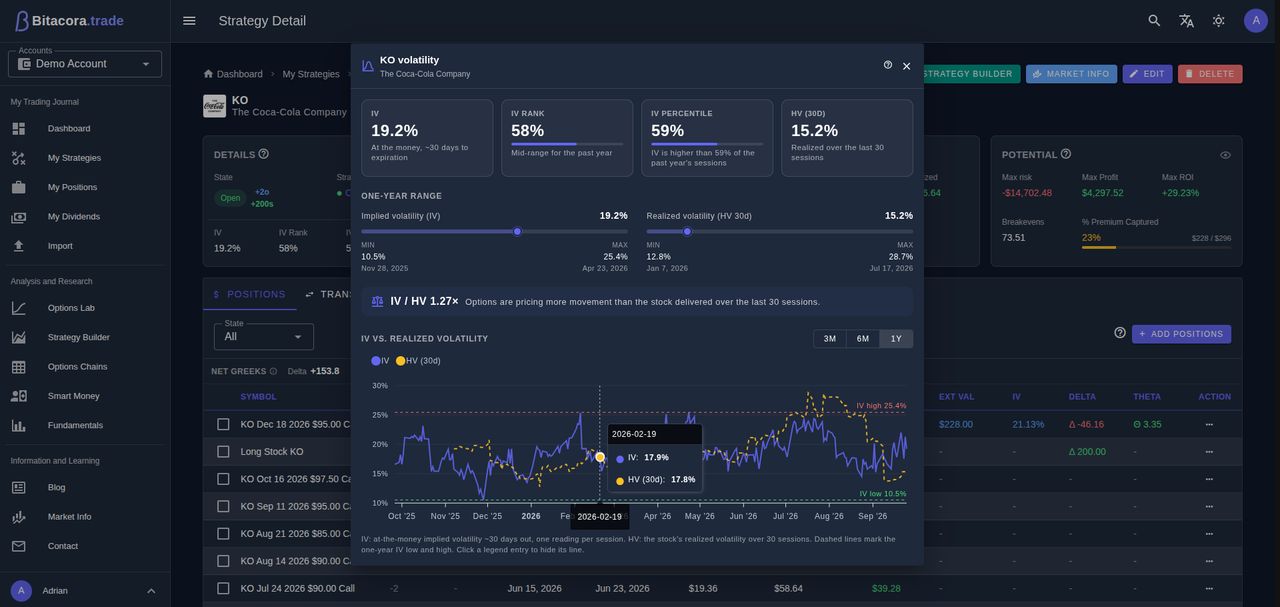Screen dimensions: 1280x607
Task: Open My Dividends in the sidebar
Action: pos(85,216)
